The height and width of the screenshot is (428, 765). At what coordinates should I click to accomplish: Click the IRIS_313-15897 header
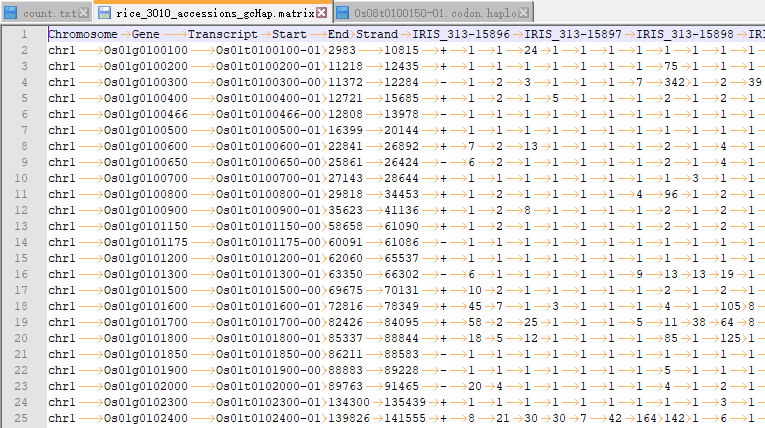(x=573, y=34)
